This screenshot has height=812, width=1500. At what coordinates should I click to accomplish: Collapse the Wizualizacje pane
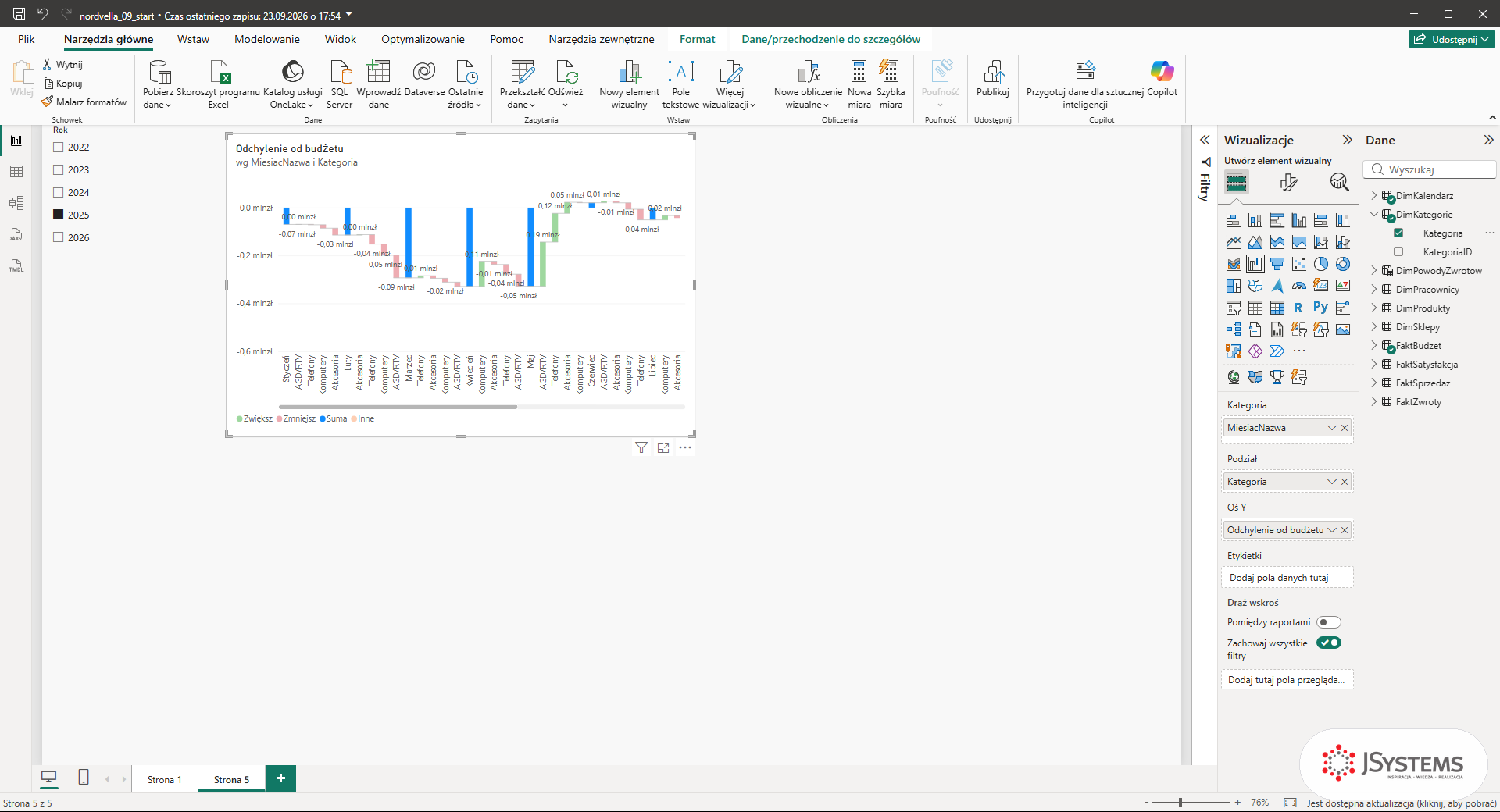[x=1347, y=140]
